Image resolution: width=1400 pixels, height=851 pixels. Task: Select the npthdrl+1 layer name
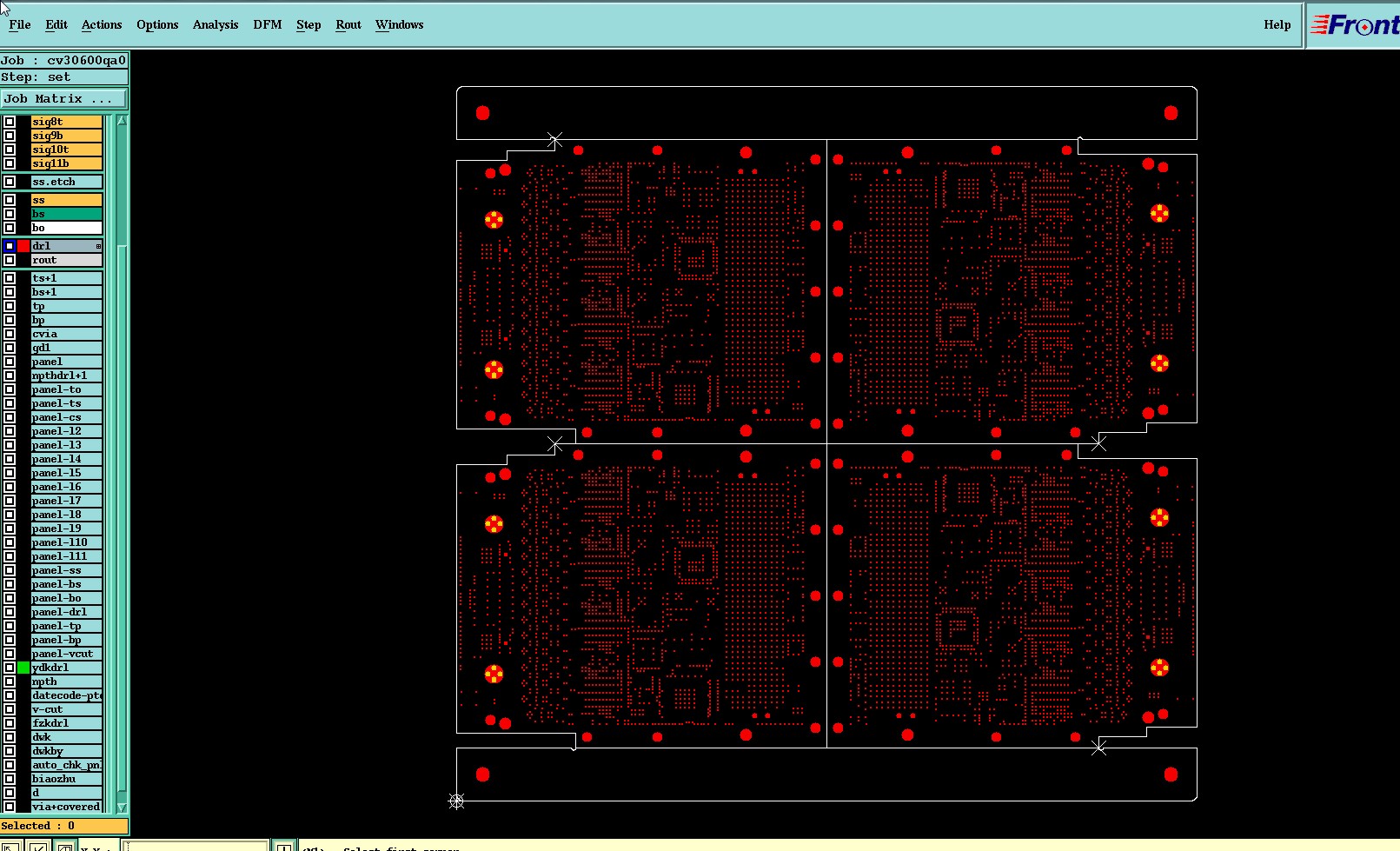coord(67,376)
